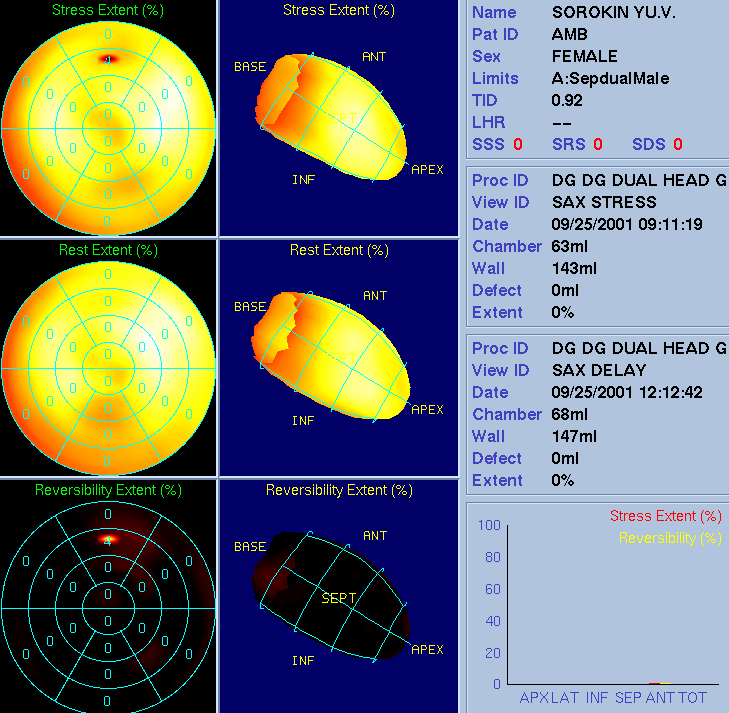Click the SDS score value 0
Viewport: 729px width, 713px height.
(677, 145)
